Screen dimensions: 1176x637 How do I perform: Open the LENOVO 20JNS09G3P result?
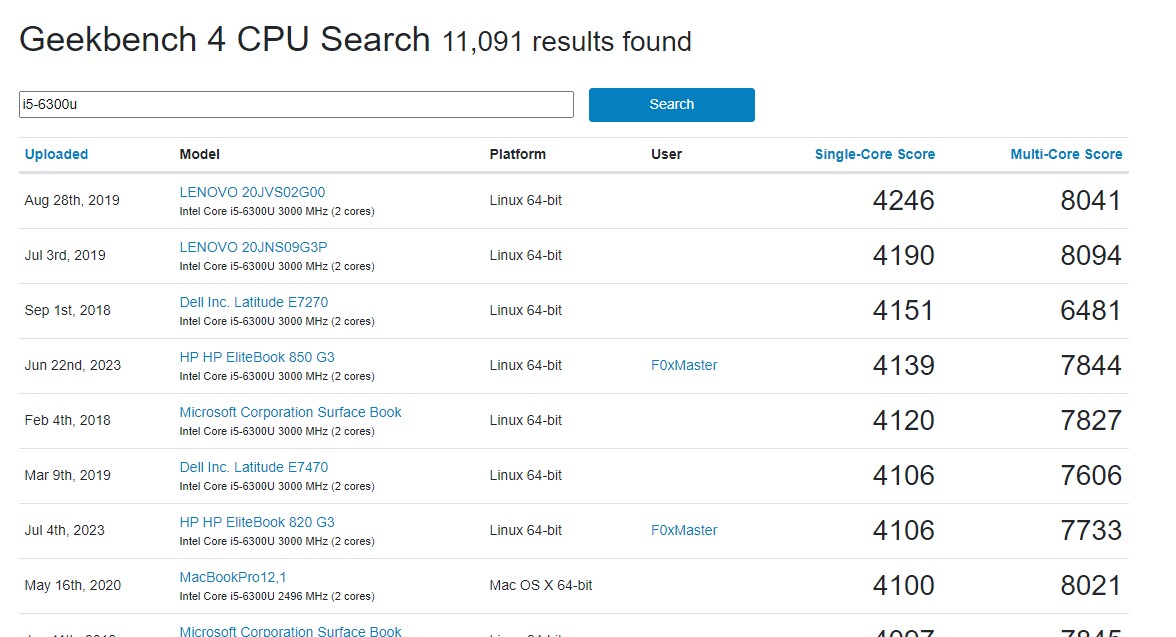point(253,247)
